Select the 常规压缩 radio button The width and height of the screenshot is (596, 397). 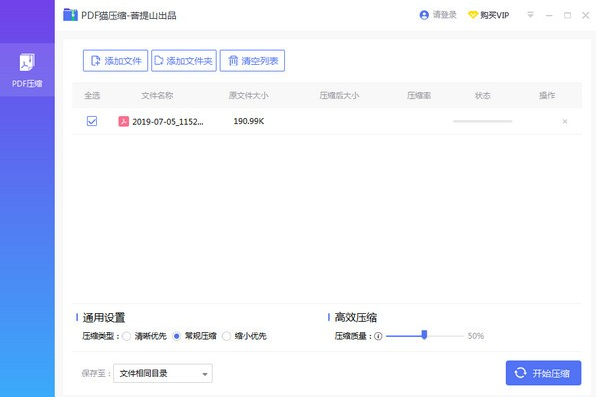point(176,336)
